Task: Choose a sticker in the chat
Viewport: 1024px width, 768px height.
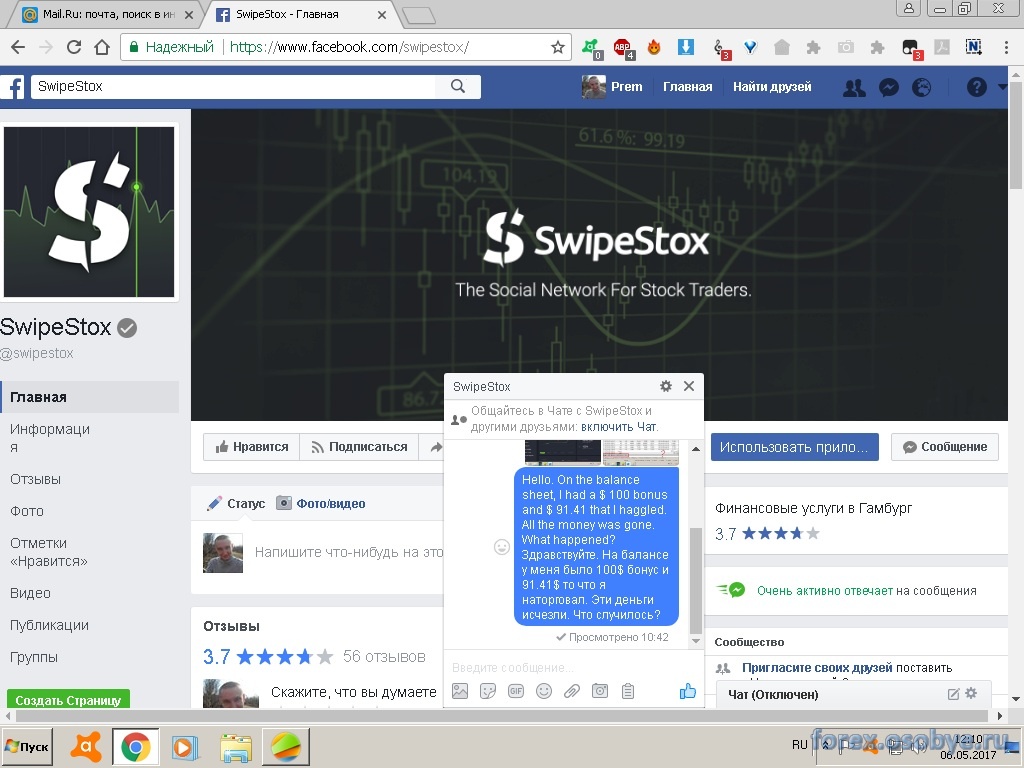Action: pyautogui.click(x=488, y=691)
